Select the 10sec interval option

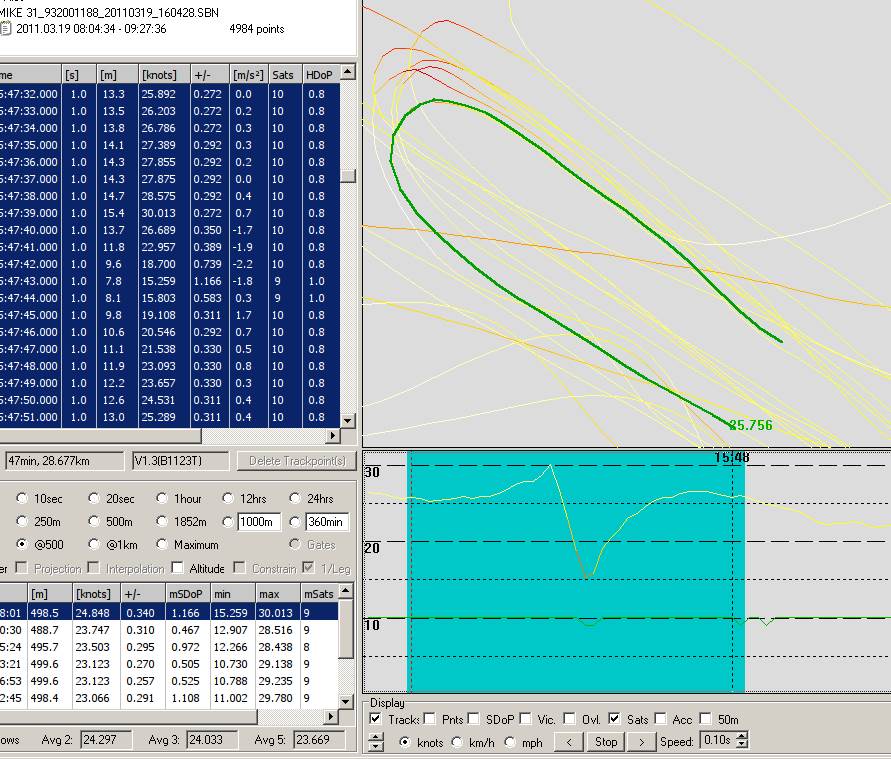click(x=19, y=498)
